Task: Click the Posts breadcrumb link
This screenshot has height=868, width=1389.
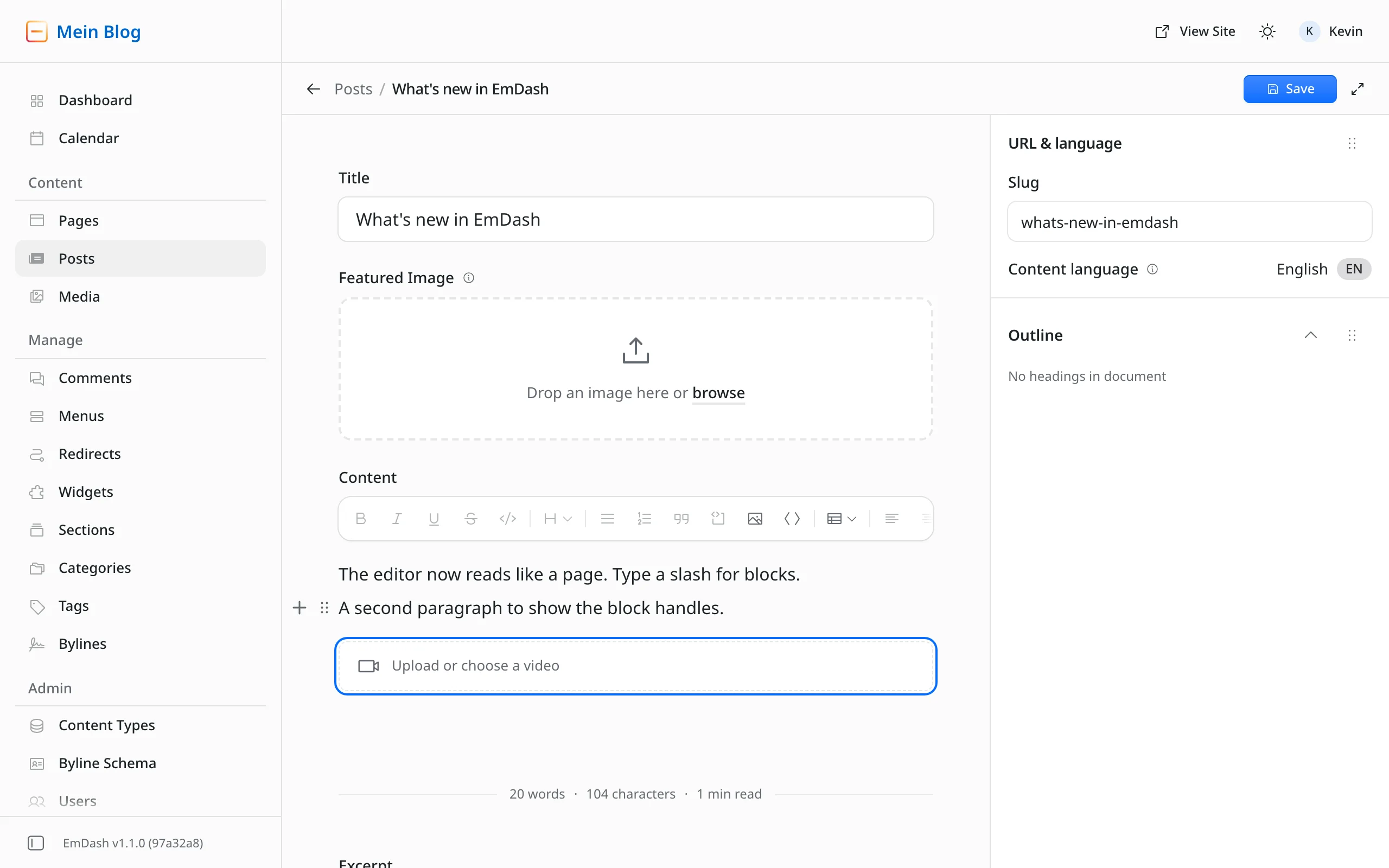Action: coord(353,89)
